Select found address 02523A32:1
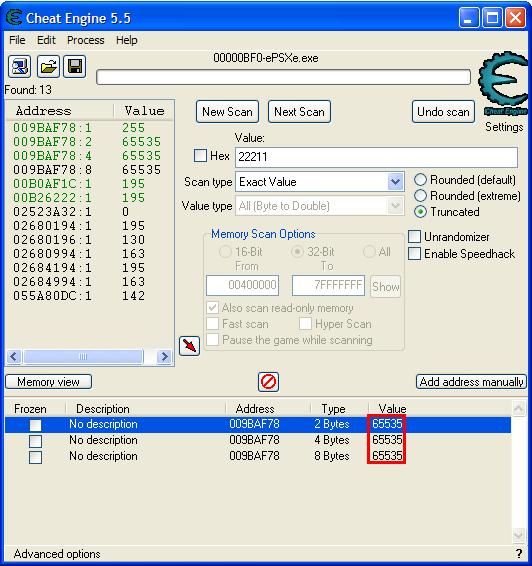Viewport: 532px width, 566px height. [52, 212]
